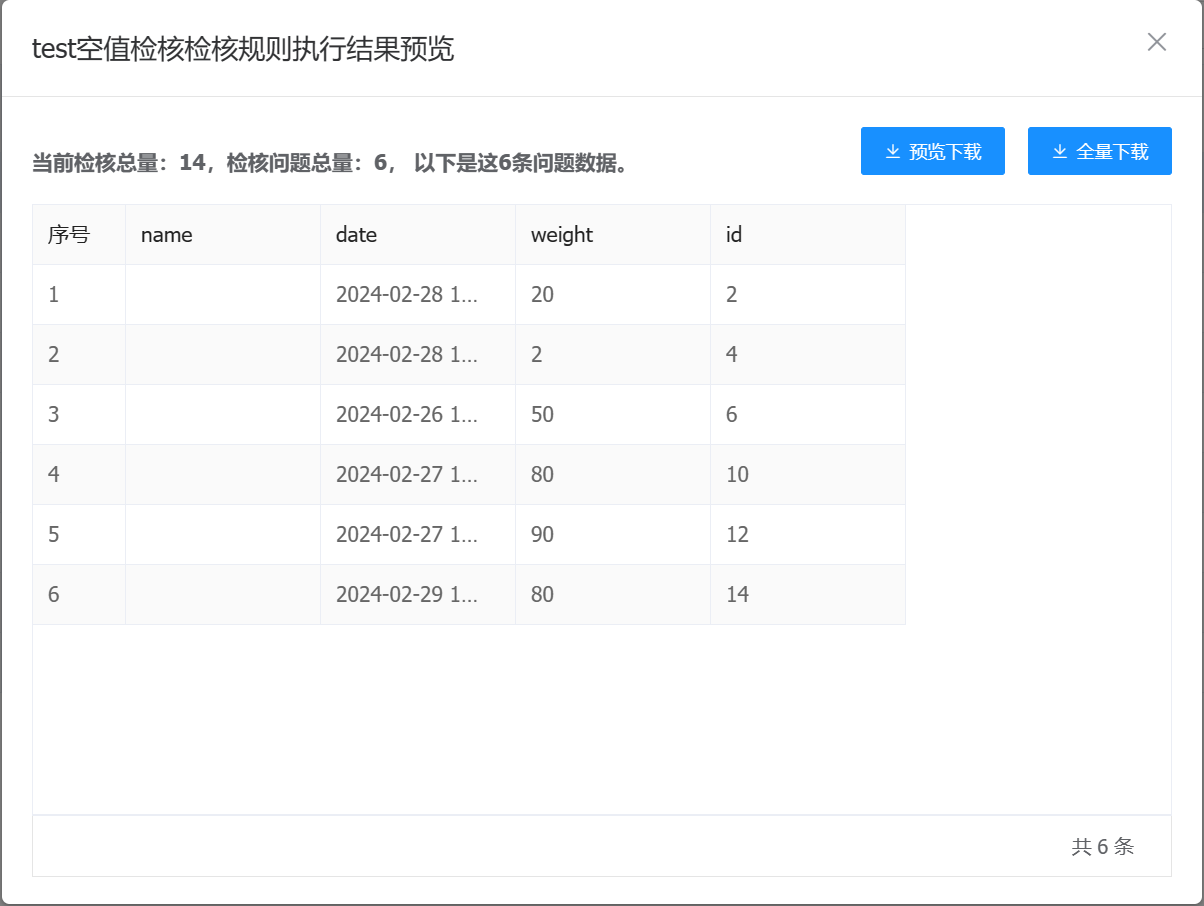Click the 预览下载 button
The image size is (1204, 906).
click(x=932, y=152)
